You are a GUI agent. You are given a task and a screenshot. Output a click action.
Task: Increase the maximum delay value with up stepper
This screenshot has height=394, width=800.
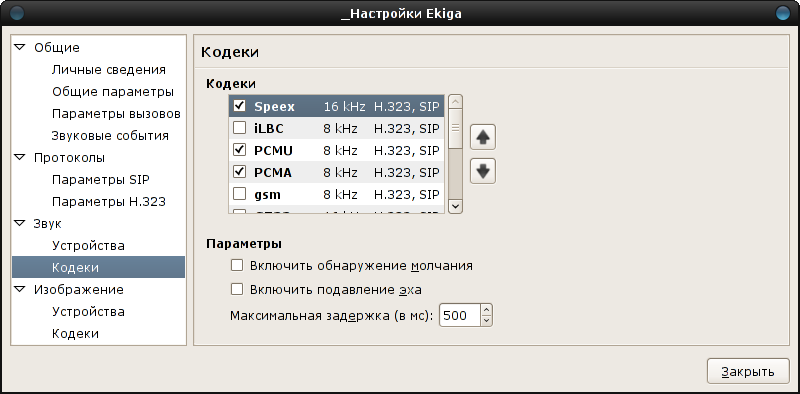point(486,310)
